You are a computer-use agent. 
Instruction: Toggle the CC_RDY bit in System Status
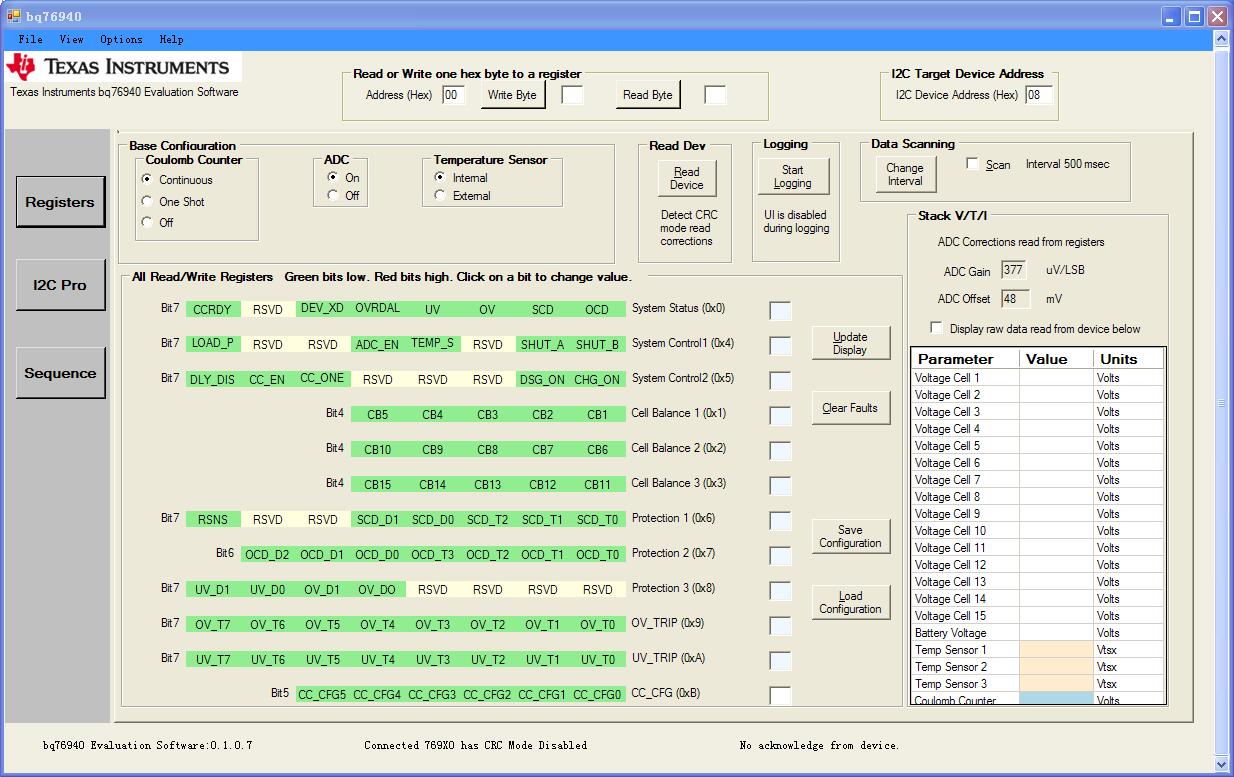[213, 309]
